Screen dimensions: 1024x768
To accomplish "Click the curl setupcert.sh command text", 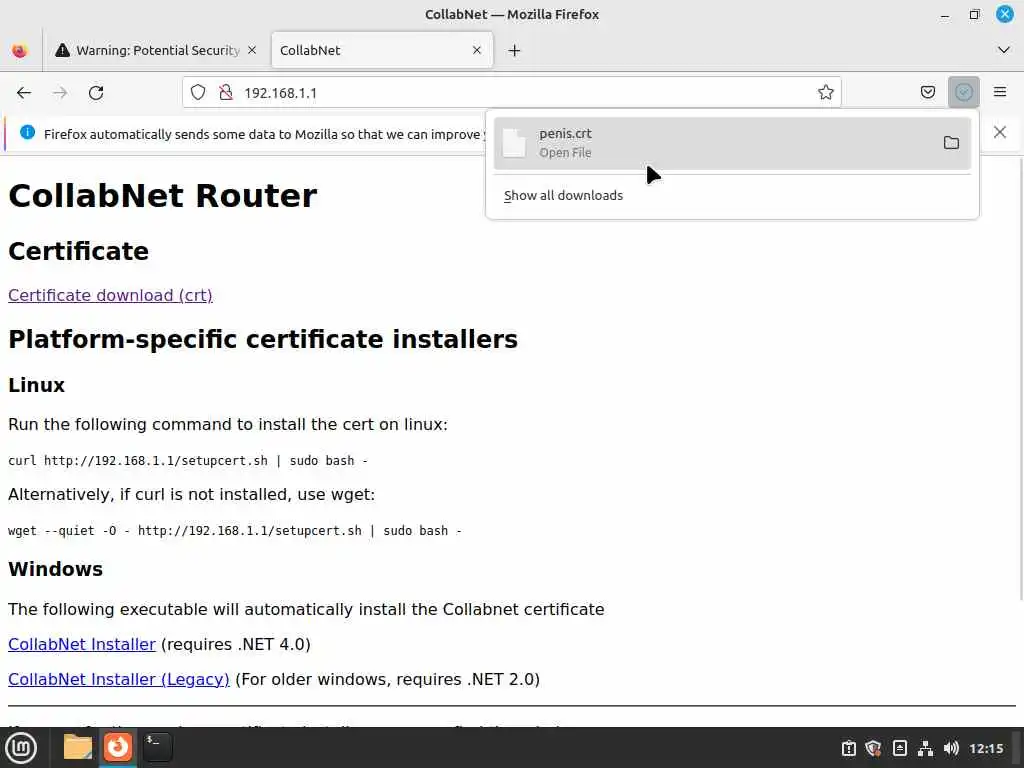I will [x=187, y=460].
